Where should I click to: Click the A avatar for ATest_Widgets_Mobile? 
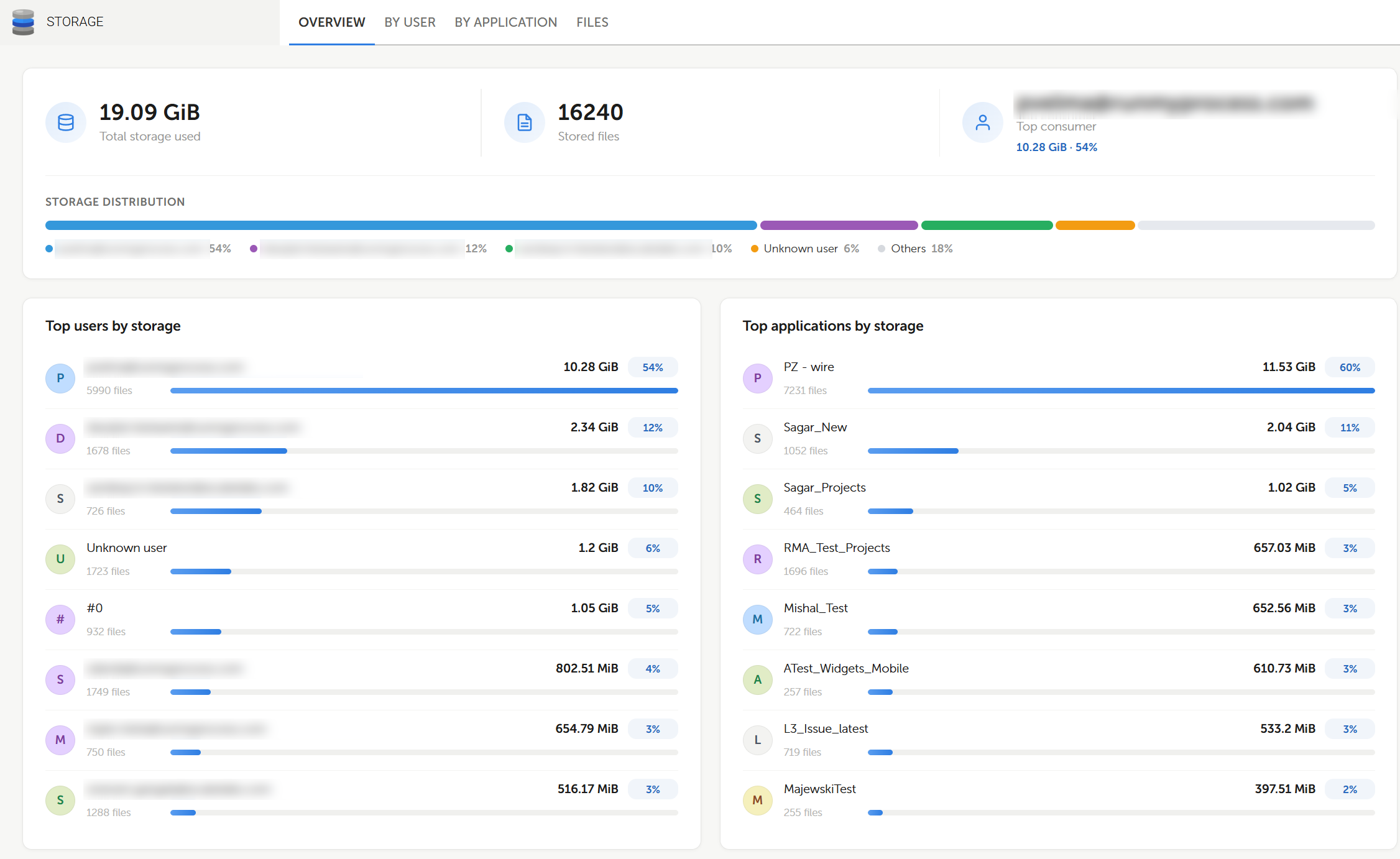(758, 679)
